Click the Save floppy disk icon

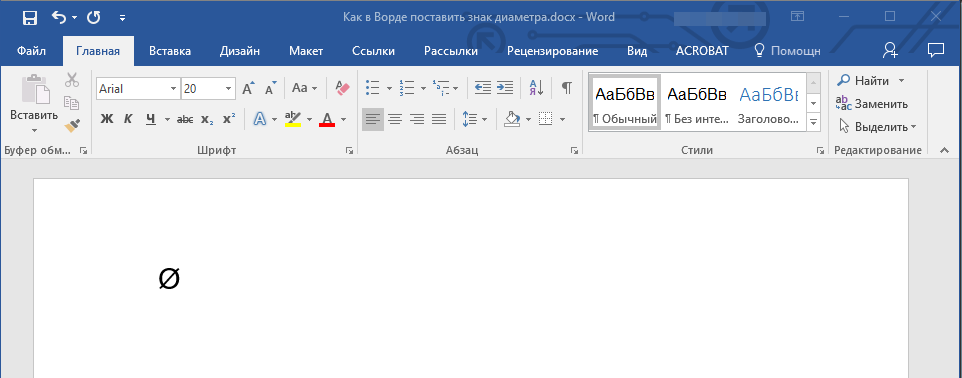tap(29, 18)
